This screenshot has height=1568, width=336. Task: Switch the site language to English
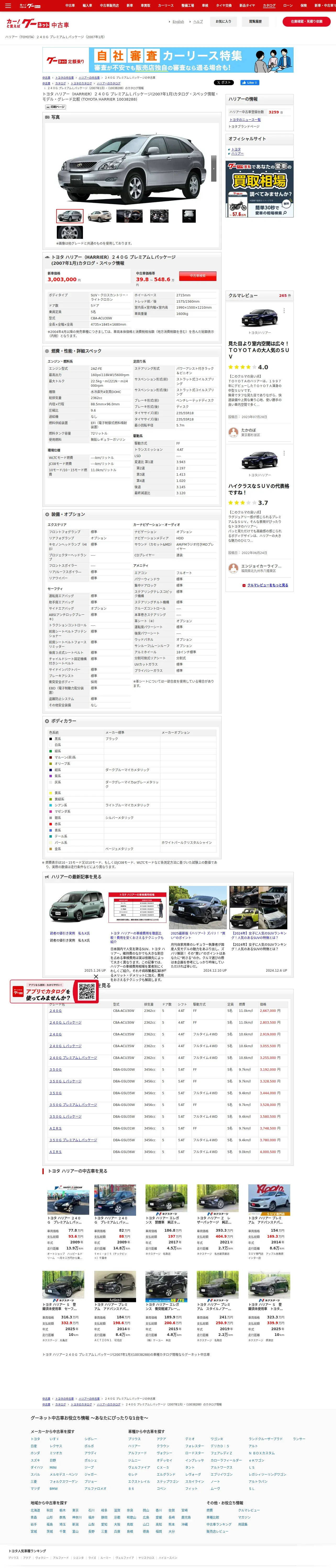click(178, 22)
